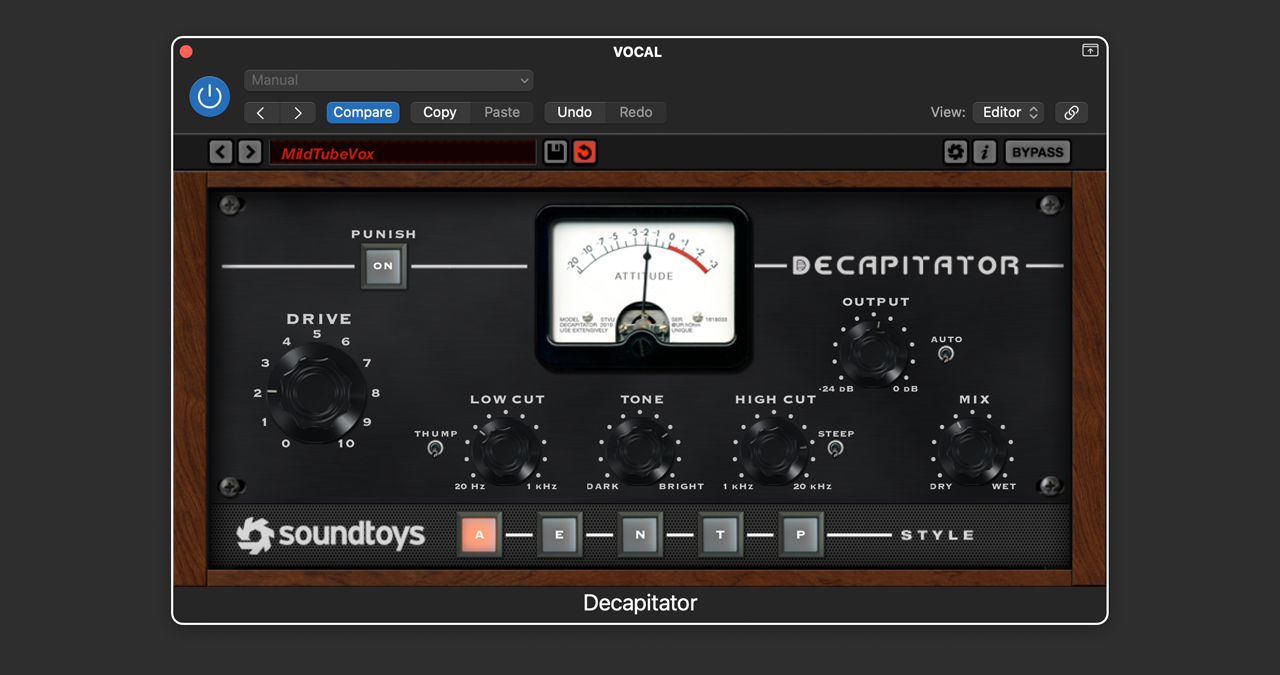
Task: Click the ATTITUDE VU meter
Action: pos(642,288)
